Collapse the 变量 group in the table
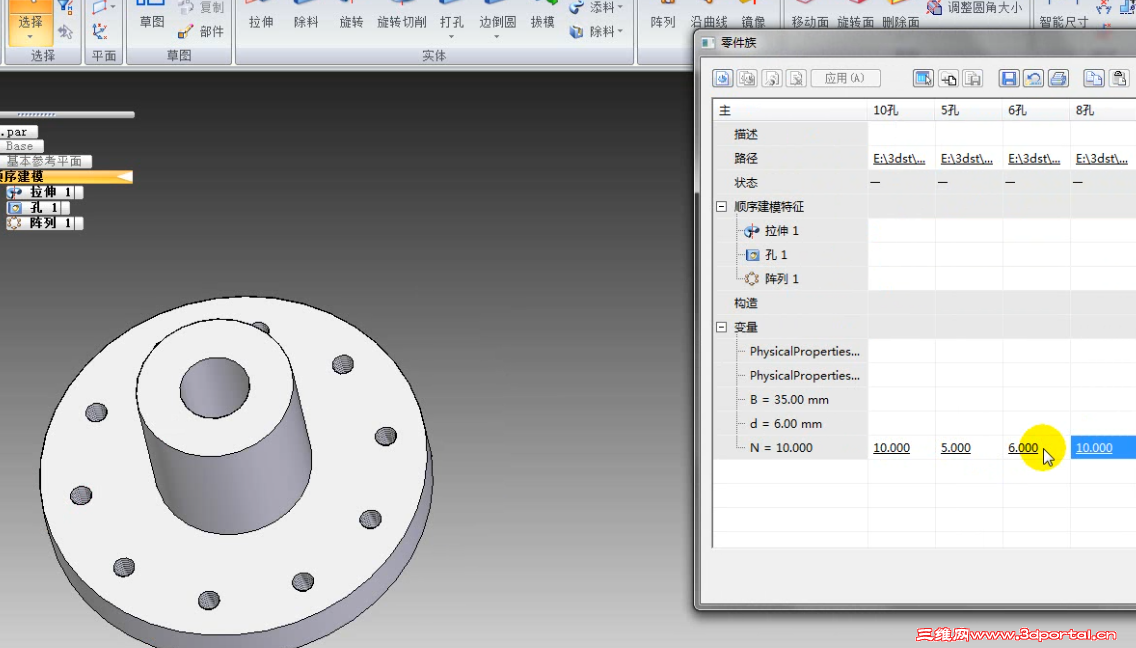Viewport: 1136px width, 648px height. (x=722, y=327)
